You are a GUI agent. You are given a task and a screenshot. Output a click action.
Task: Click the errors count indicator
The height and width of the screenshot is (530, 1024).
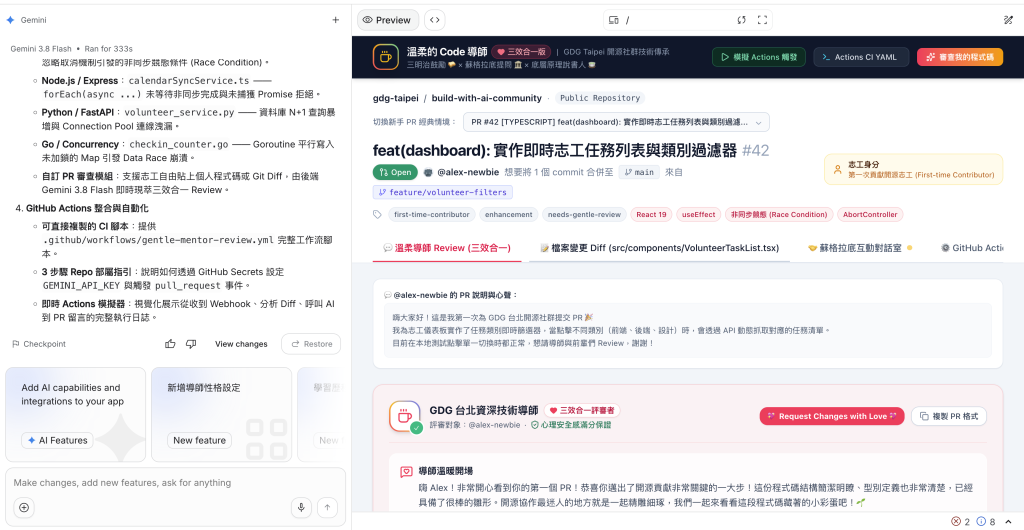[961, 522]
